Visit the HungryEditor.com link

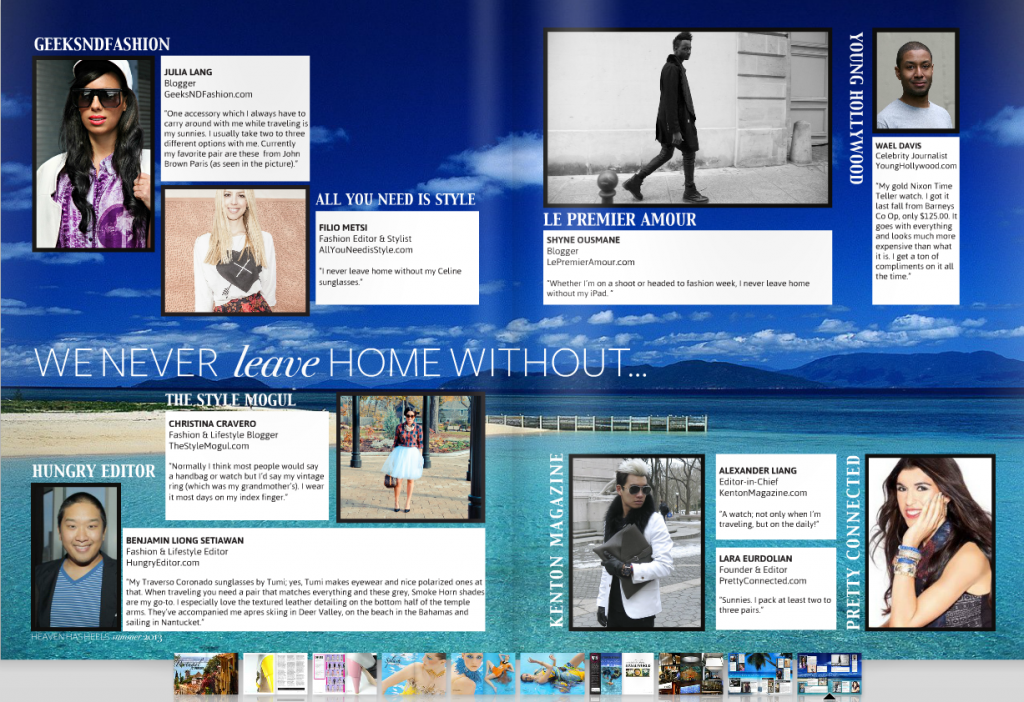(x=164, y=563)
